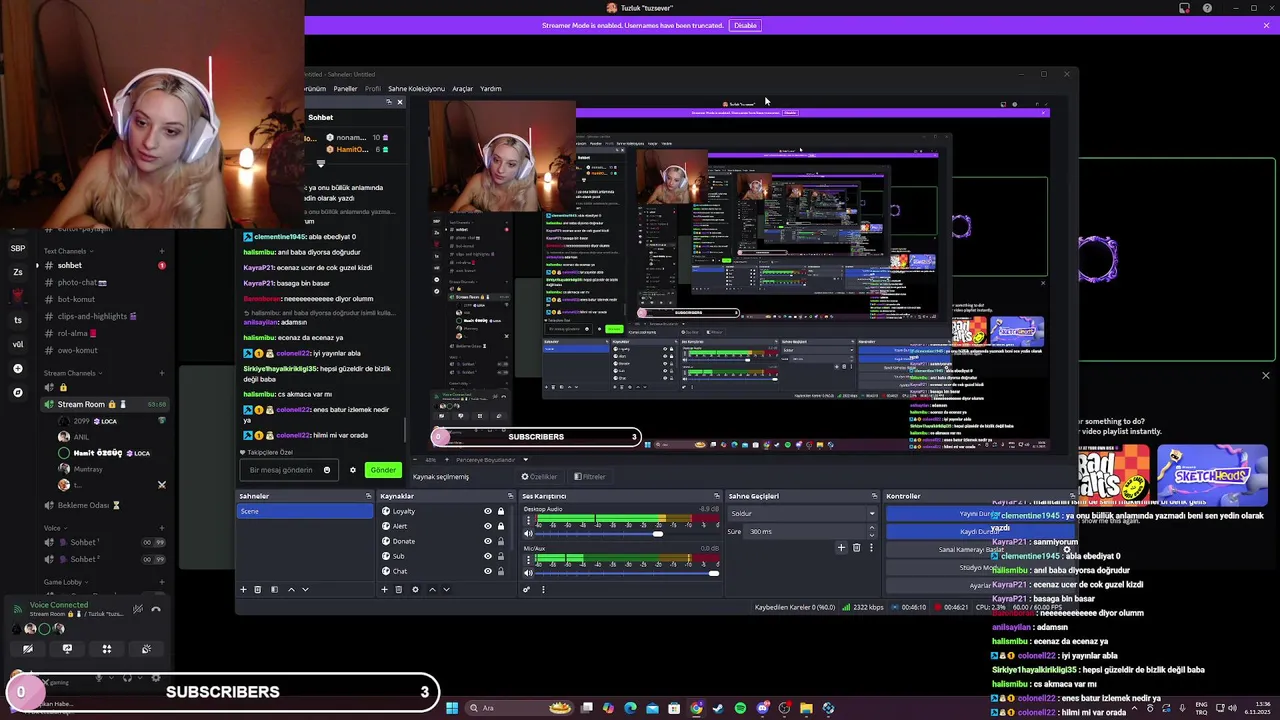Hide the Sub source eye icon
Screen dimensions: 1280x720
pyautogui.click(x=488, y=556)
